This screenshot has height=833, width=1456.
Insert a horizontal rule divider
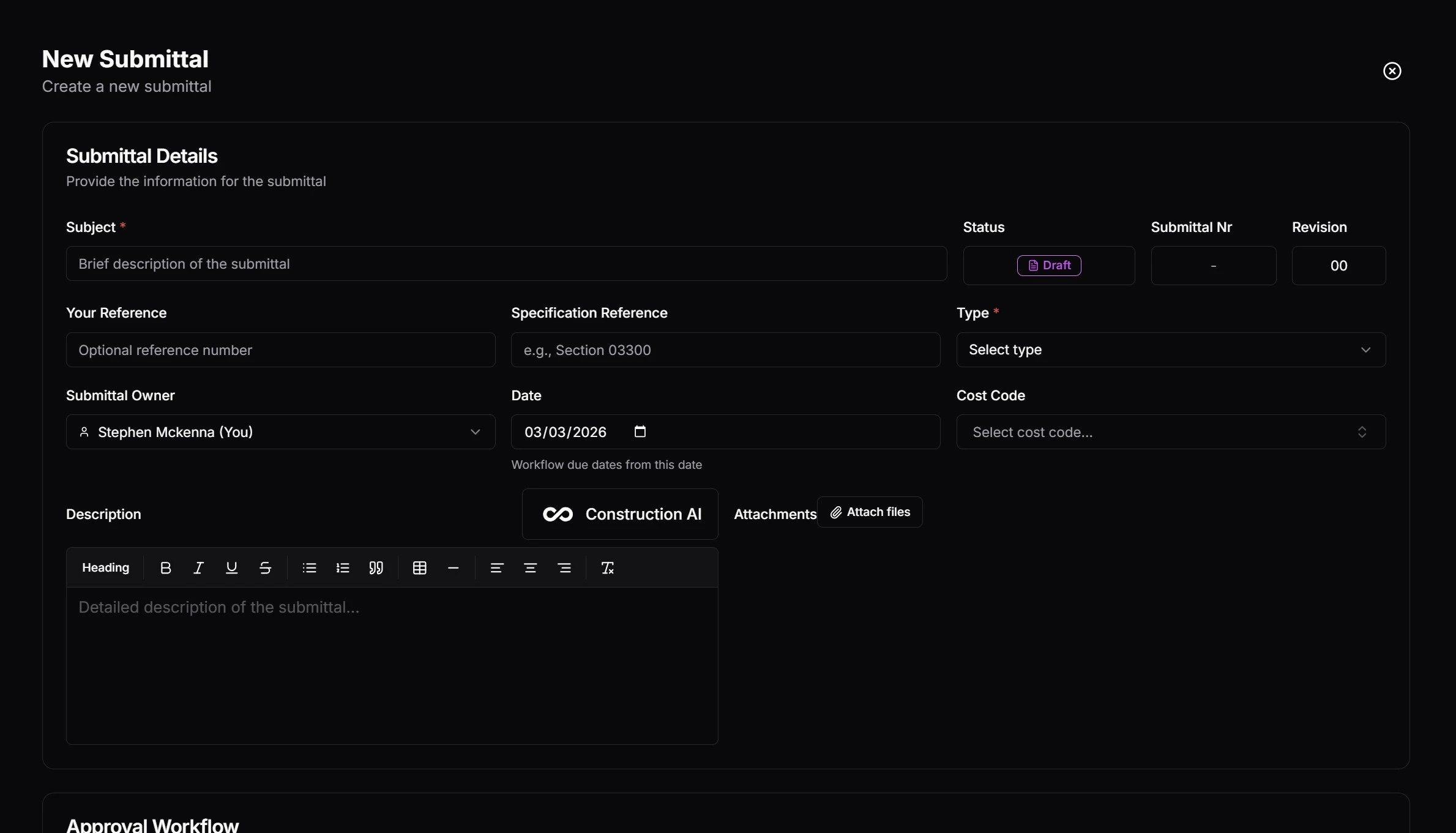[x=453, y=568]
